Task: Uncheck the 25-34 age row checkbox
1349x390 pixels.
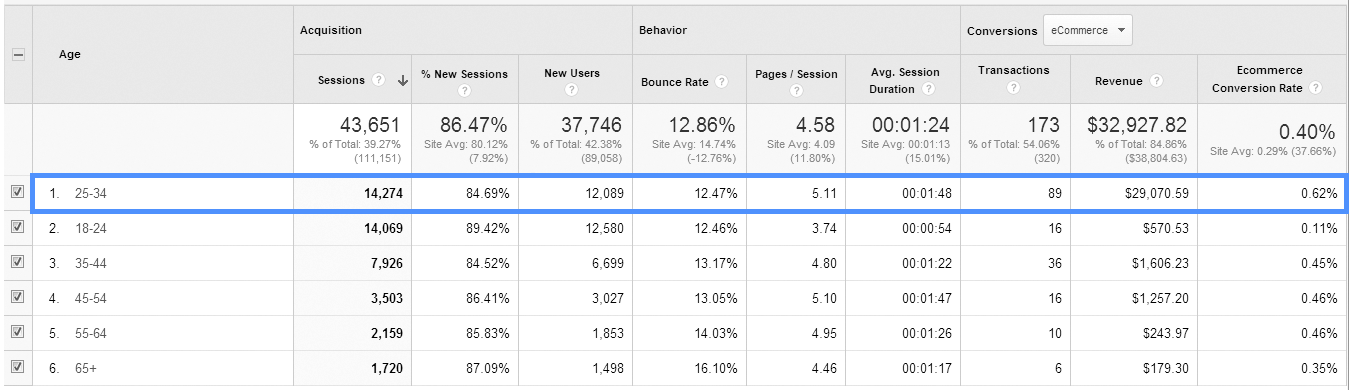Action: coord(17,192)
